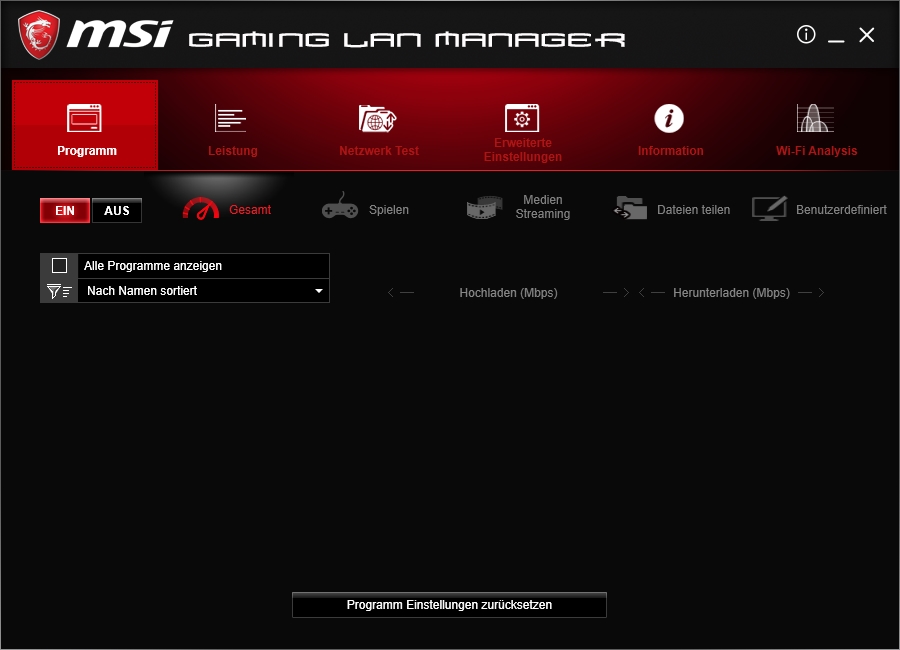Viewport: 900px width, 650px height.
Task: Switch the EIN toggle on
Action: 65,211
